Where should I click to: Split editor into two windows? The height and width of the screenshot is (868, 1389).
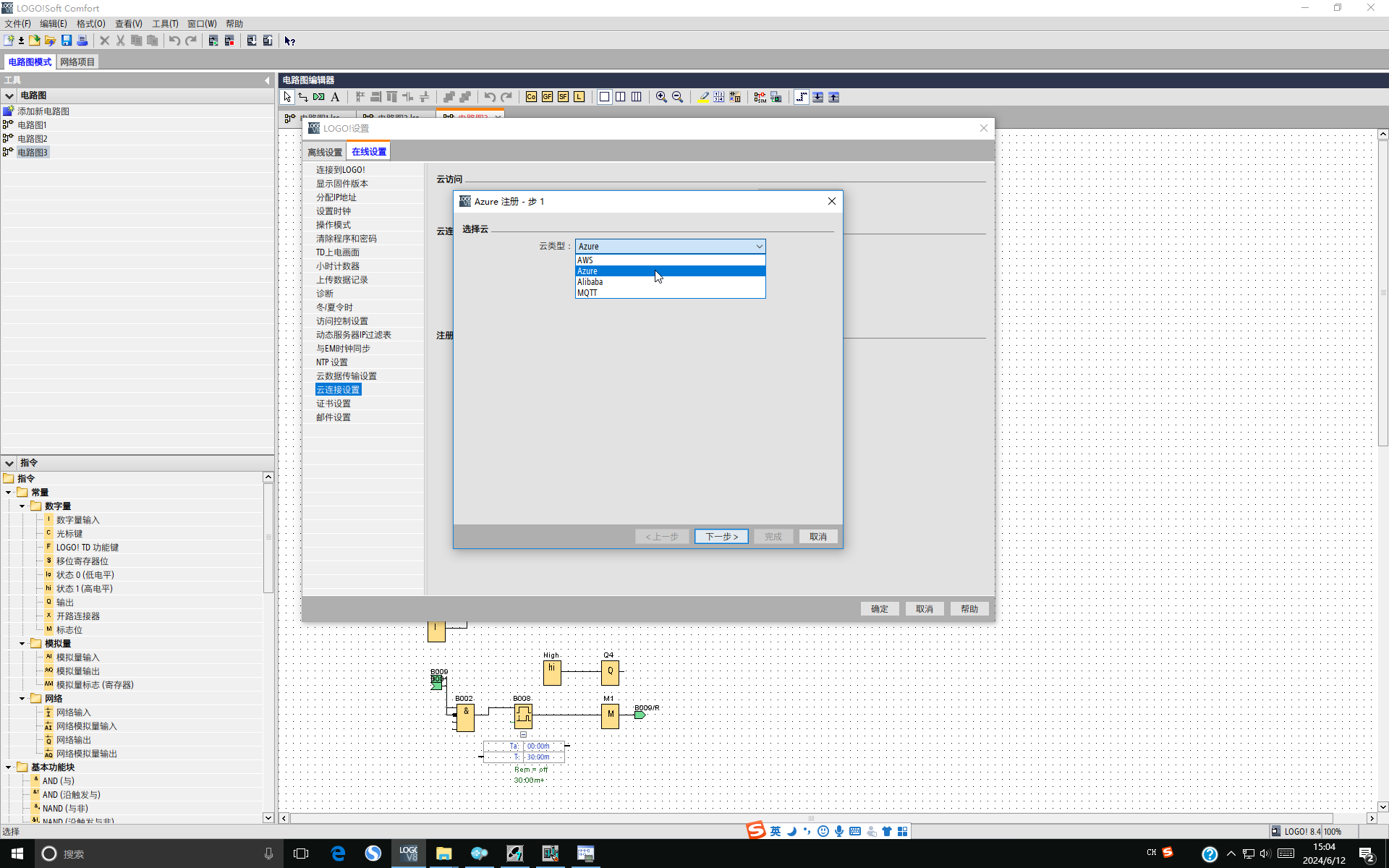[620, 97]
